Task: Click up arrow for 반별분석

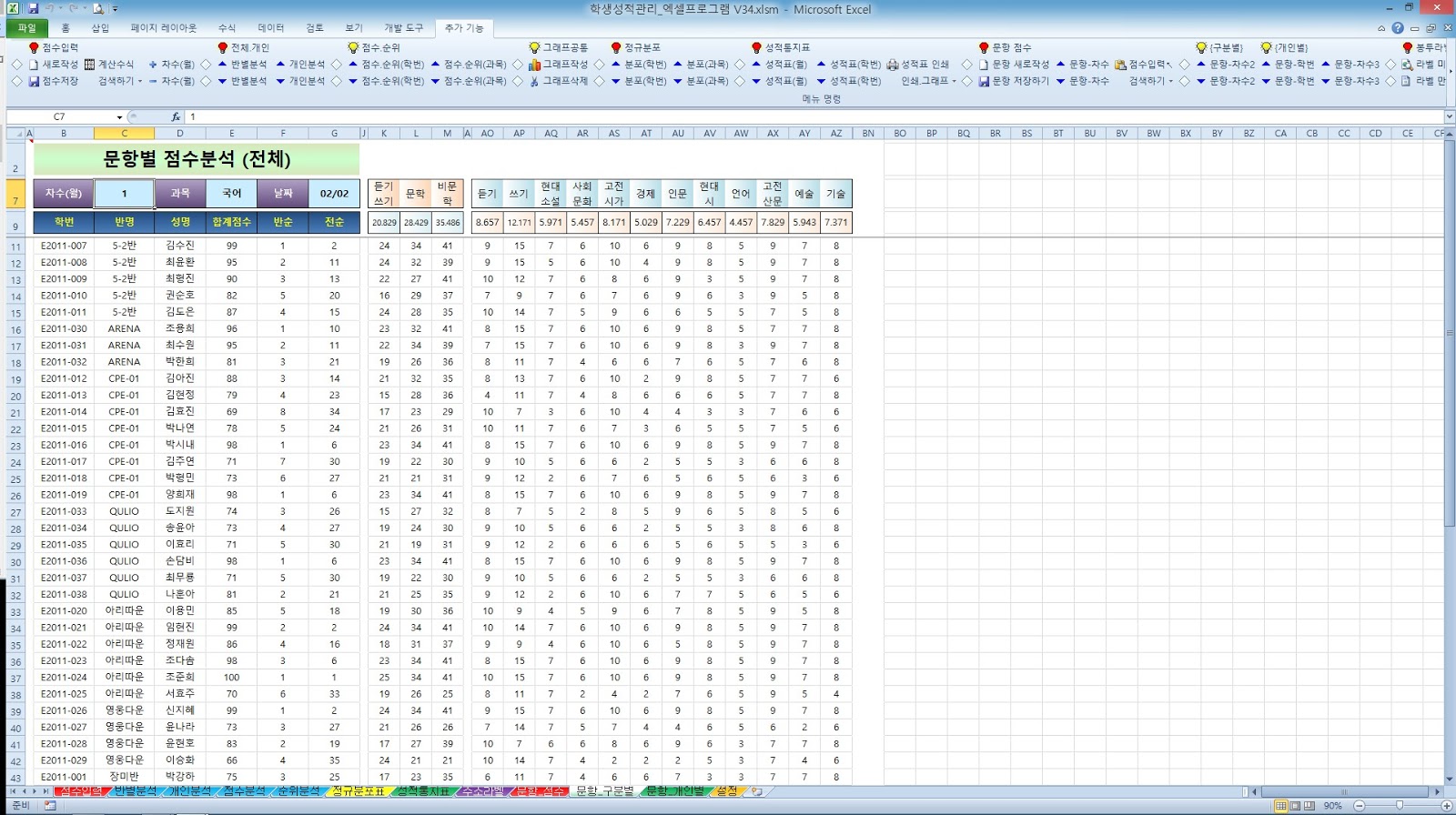Action: (x=222, y=65)
